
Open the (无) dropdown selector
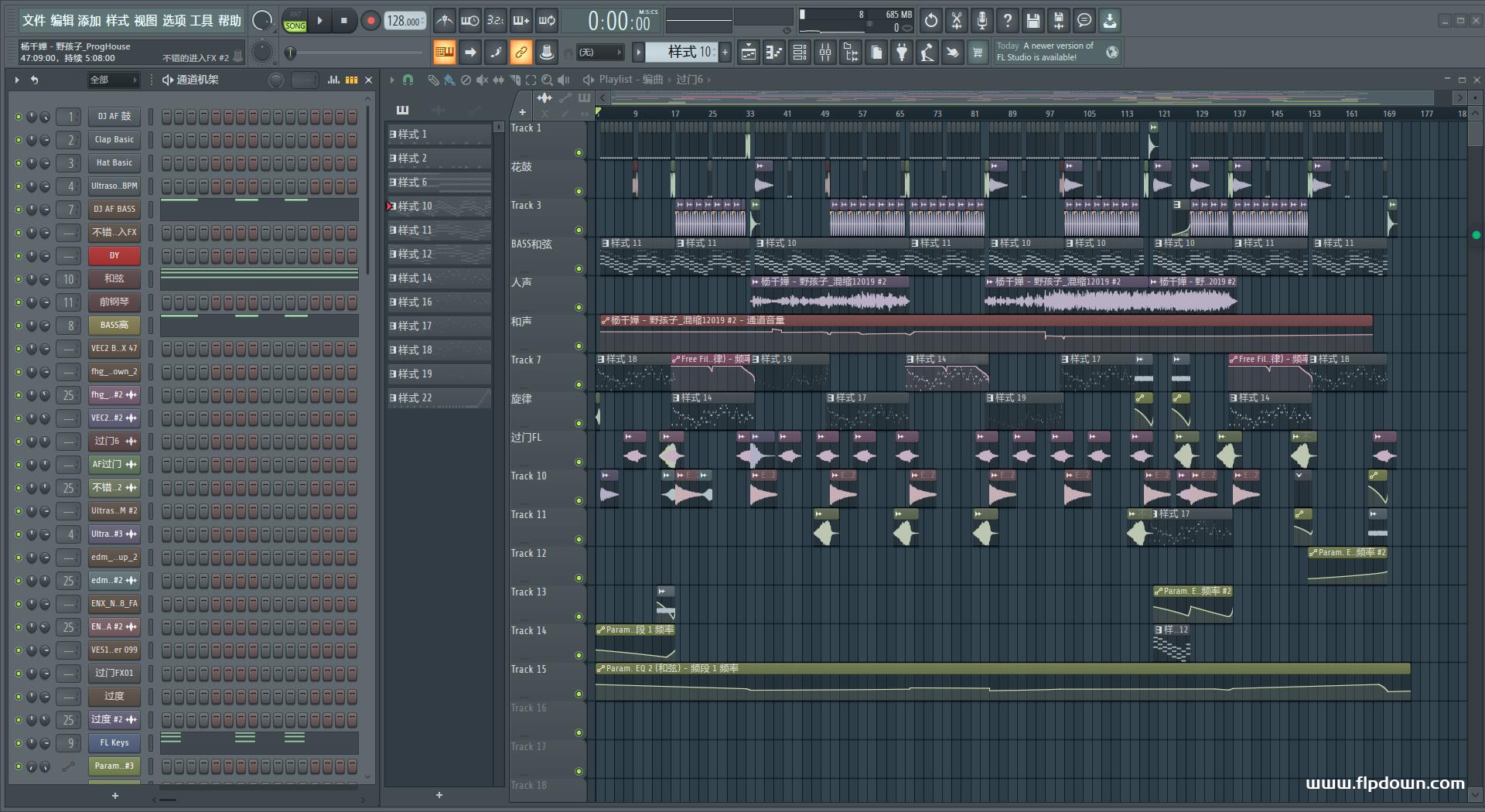point(601,53)
